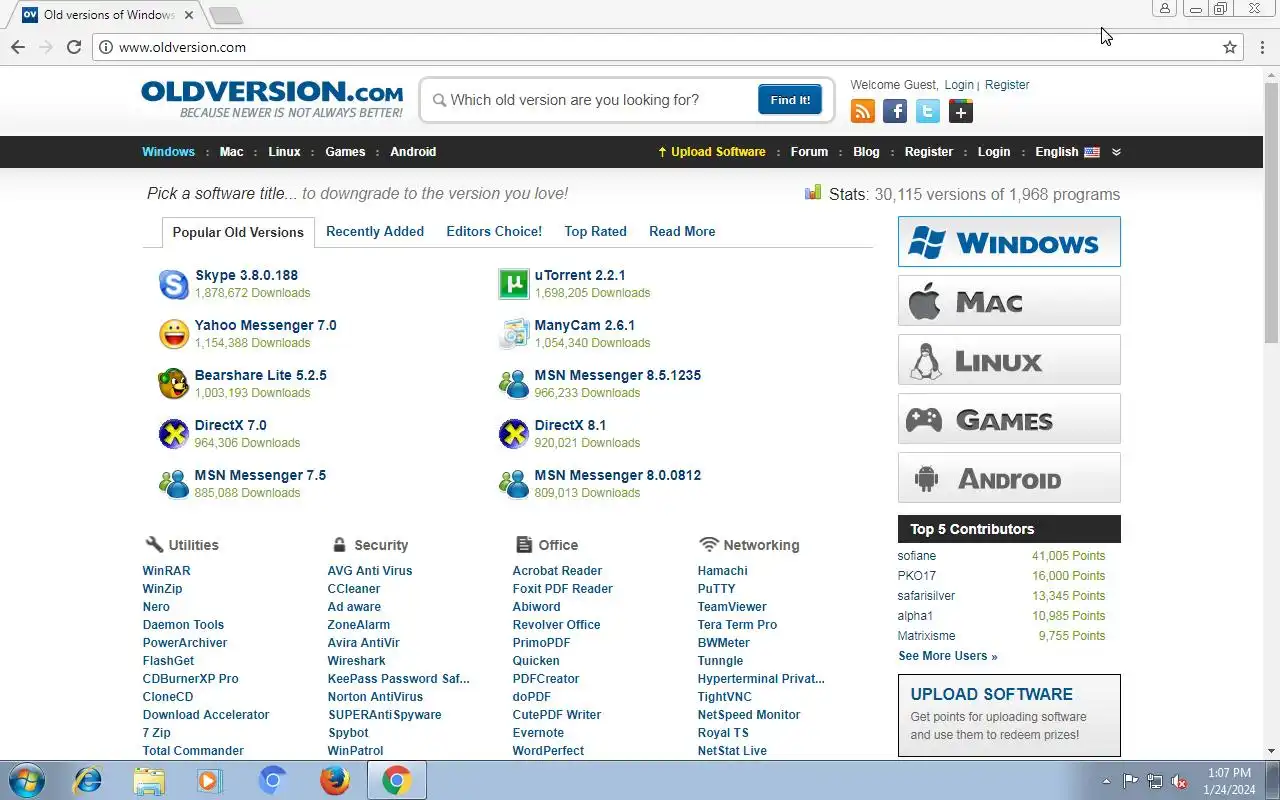Image resolution: width=1280 pixels, height=800 pixels.
Task: Click the Skype 3.8.0.188 title
Action: [x=246, y=275]
